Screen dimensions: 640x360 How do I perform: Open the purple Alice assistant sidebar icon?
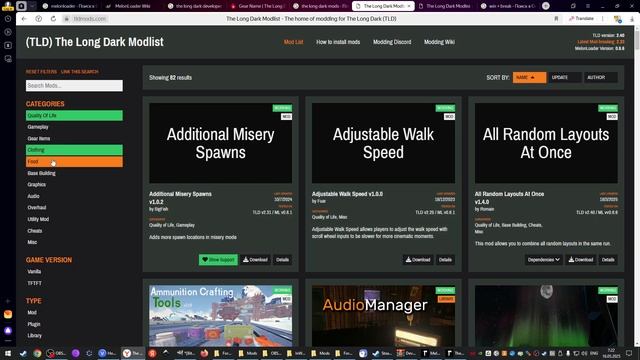[8, 330]
